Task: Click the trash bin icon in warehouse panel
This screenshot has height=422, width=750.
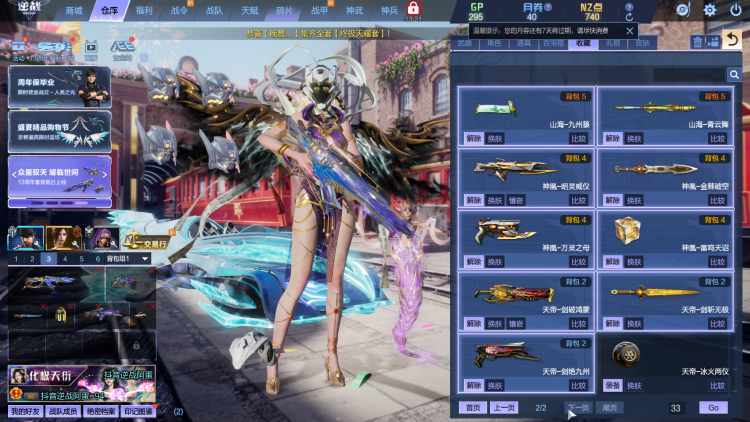Action: click(697, 42)
